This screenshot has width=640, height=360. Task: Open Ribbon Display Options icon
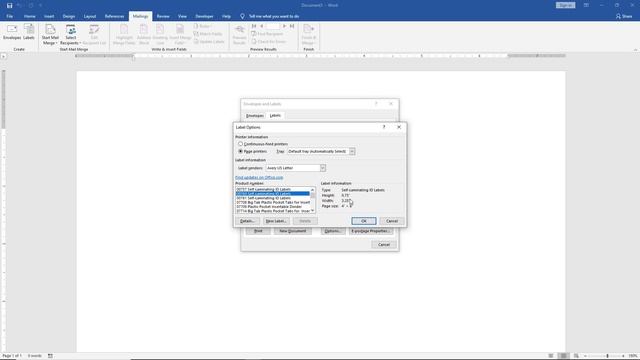point(586,5)
